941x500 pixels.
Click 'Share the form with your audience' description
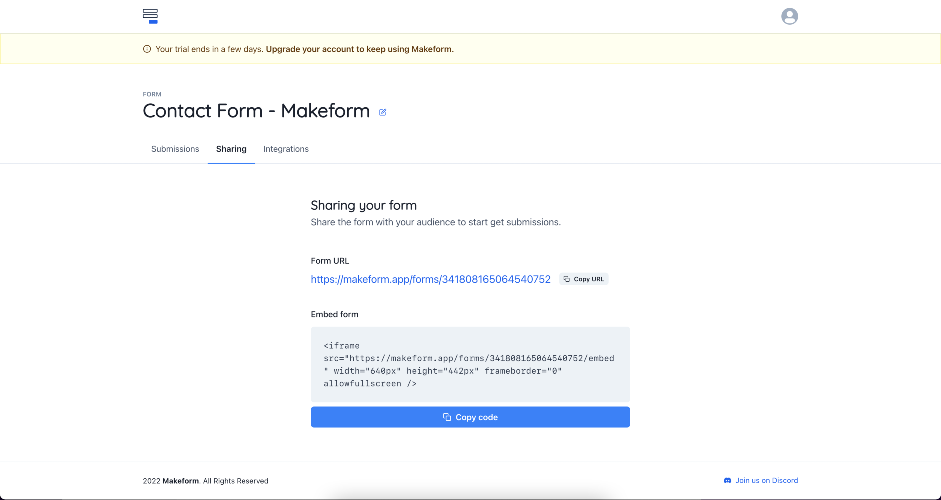pyautogui.click(x=435, y=222)
